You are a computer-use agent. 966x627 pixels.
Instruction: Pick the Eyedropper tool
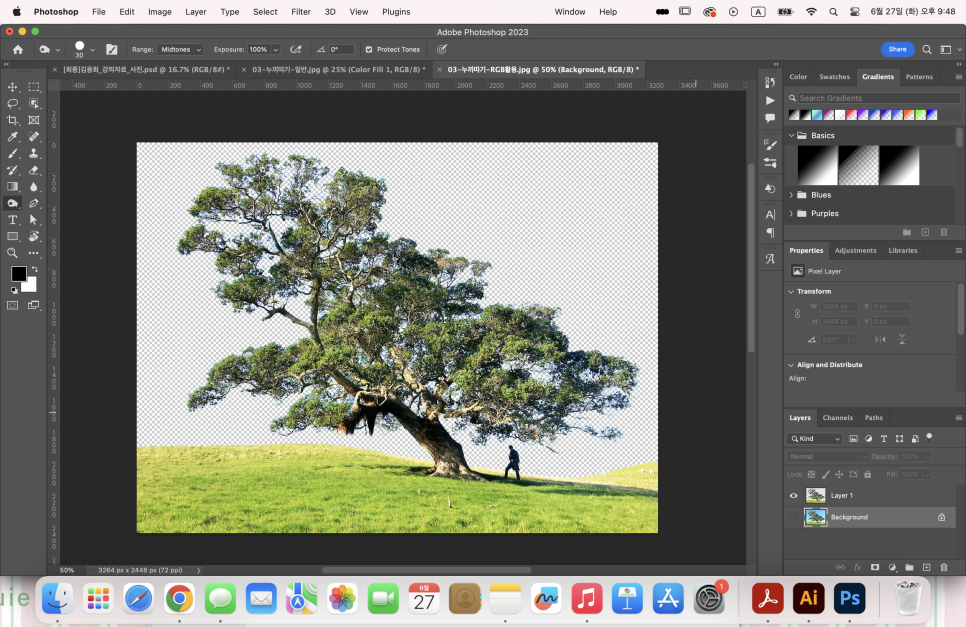pyautogui.click(x=13, y=137)
